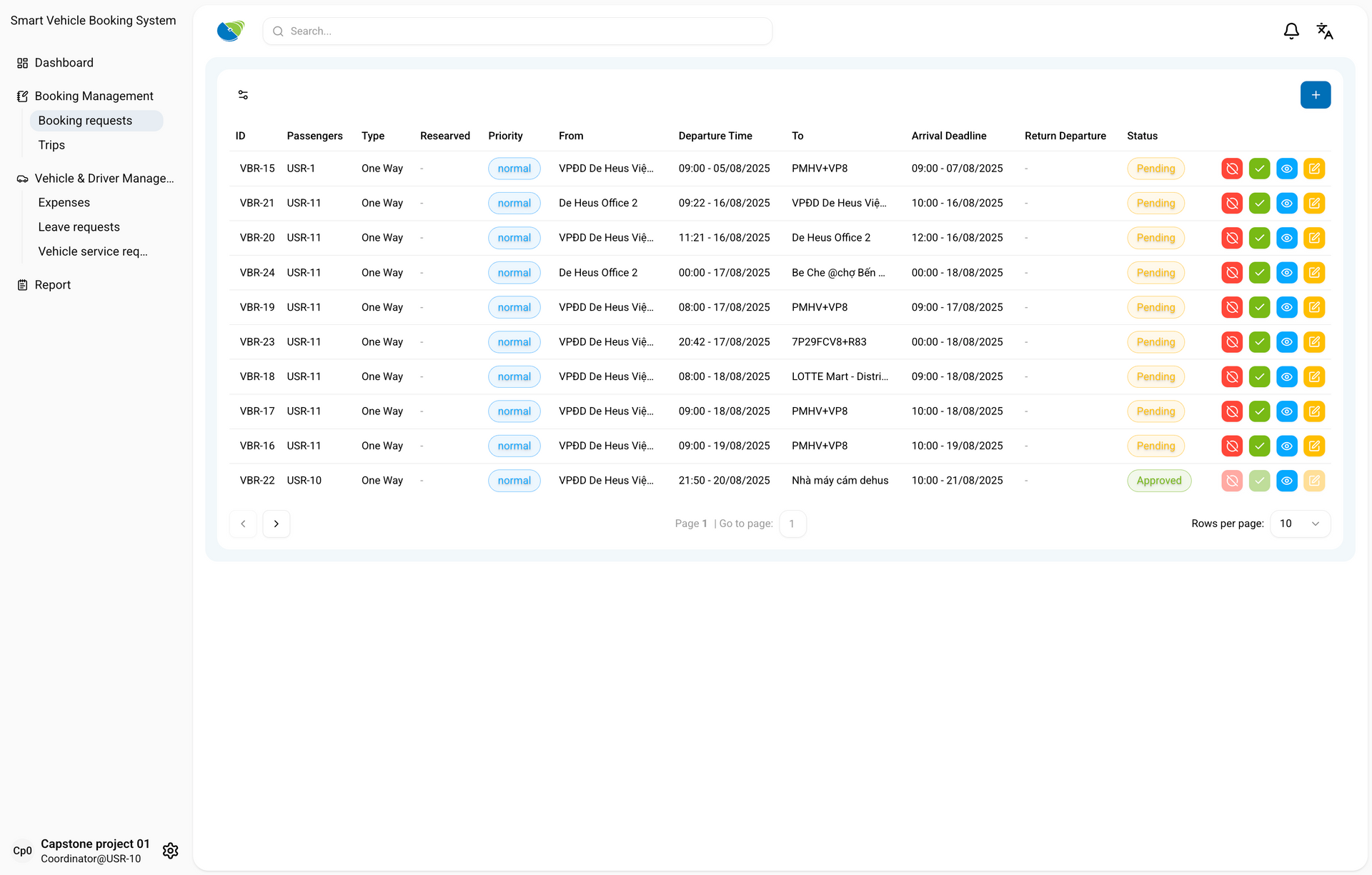This screenshot has height=875, width=1372.
Task: Go to Leave requests in sidebar
Action: [79, 227]
